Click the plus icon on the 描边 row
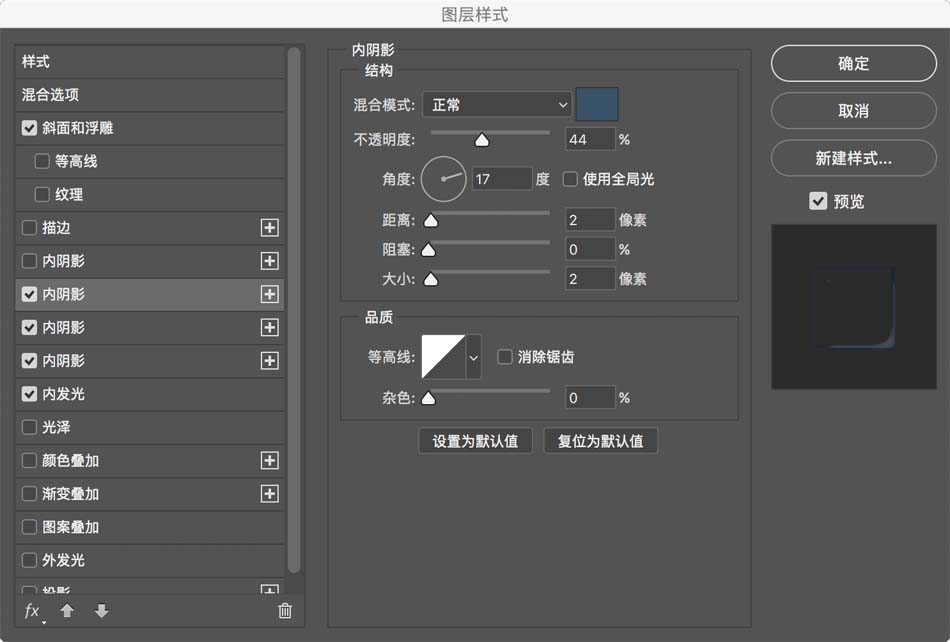 pos(270,228)
